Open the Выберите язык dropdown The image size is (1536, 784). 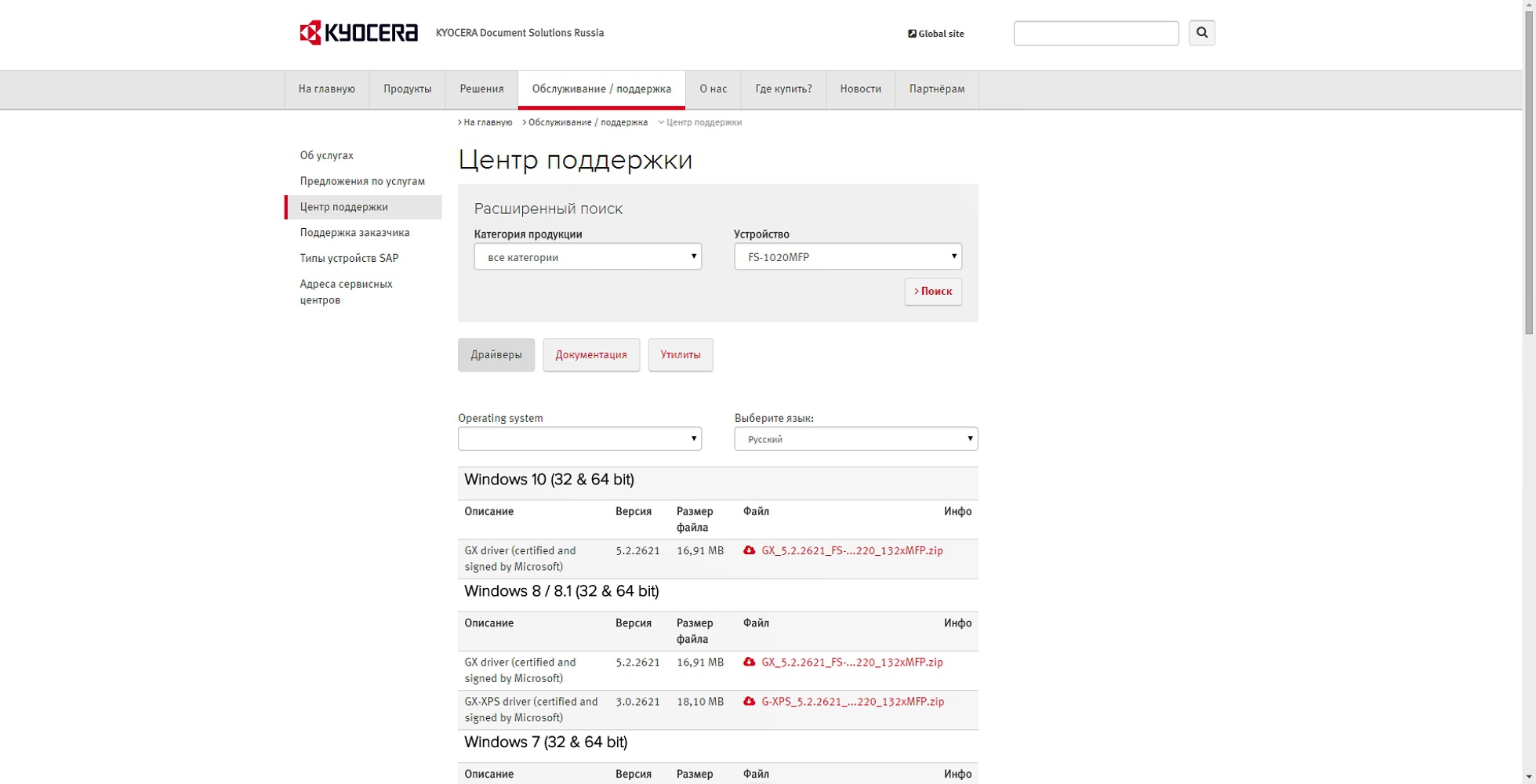(x=855, y=438)
